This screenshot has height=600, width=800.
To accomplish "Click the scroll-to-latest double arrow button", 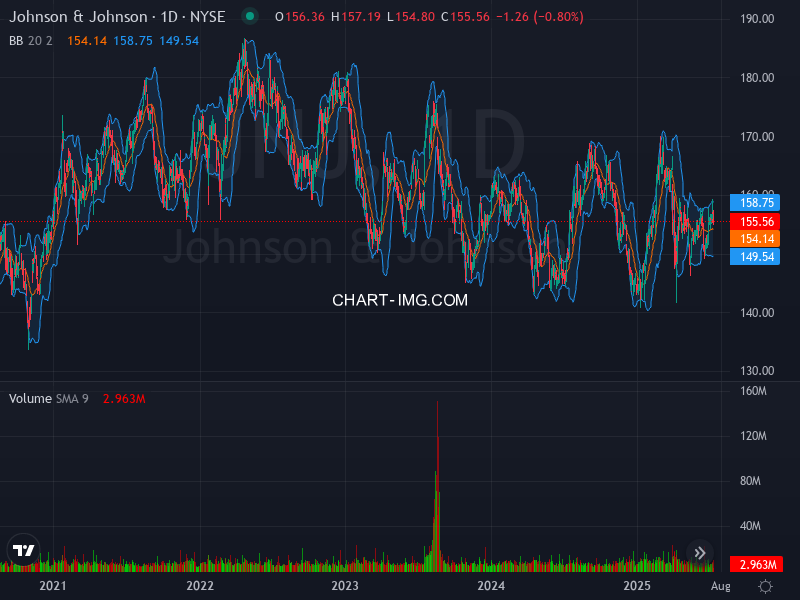I will 700,553.
